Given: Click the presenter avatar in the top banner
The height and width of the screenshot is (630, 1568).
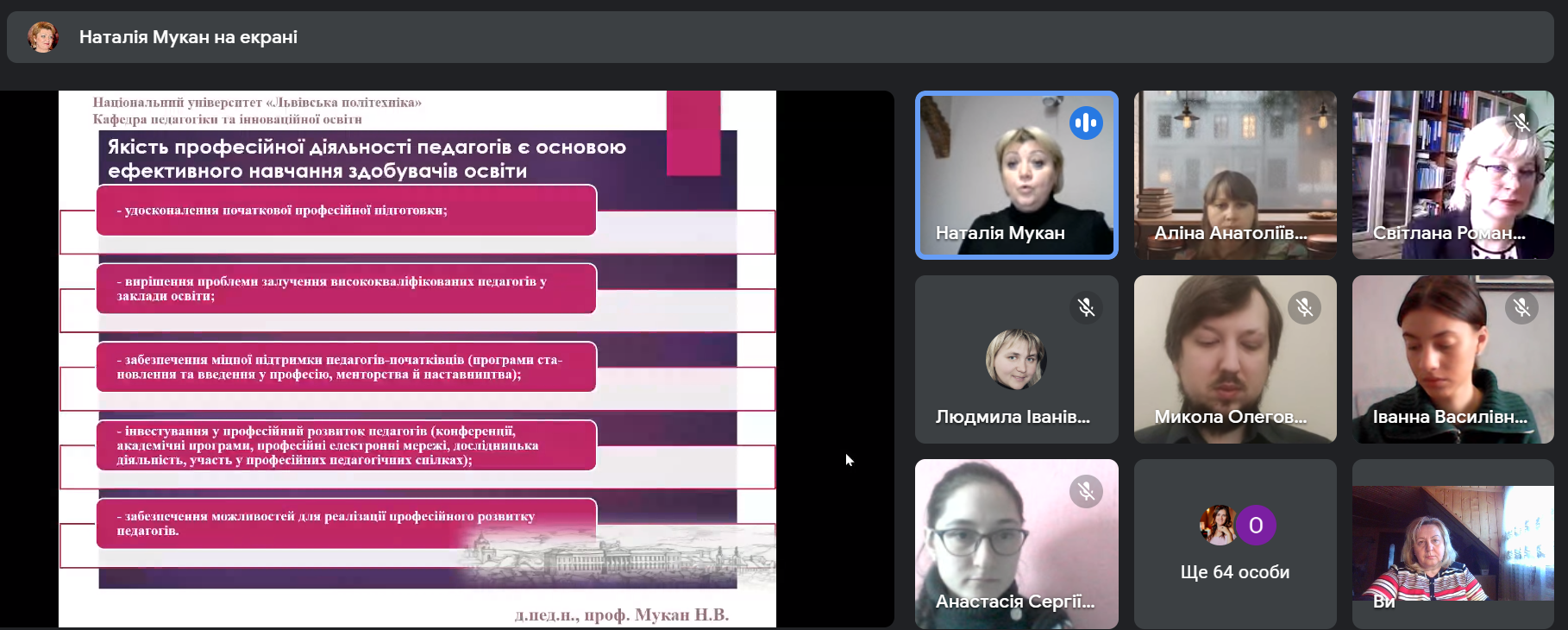Looking at the screenshot, I should (42, 37).
